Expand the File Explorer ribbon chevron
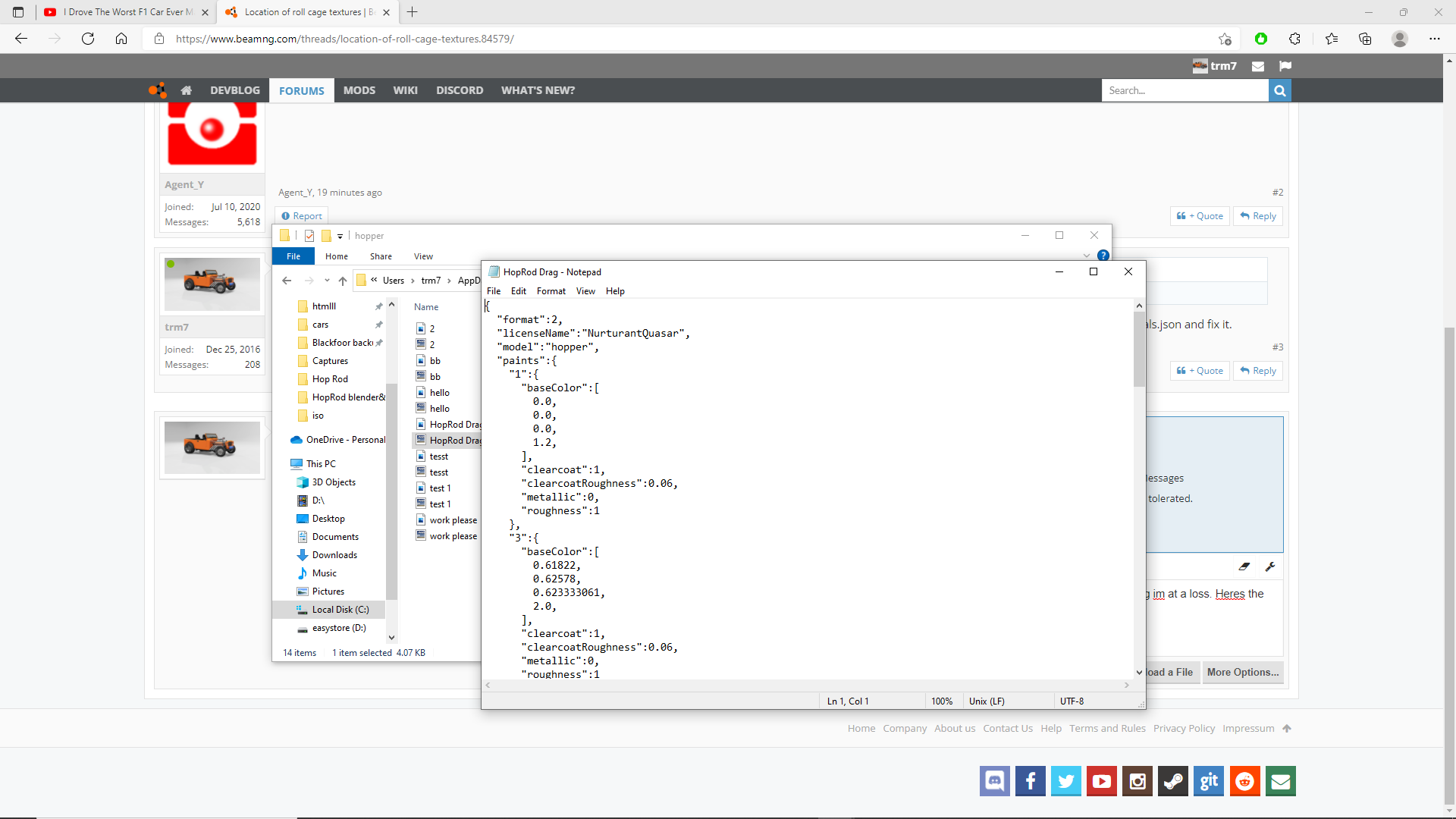 (1087, 256)
